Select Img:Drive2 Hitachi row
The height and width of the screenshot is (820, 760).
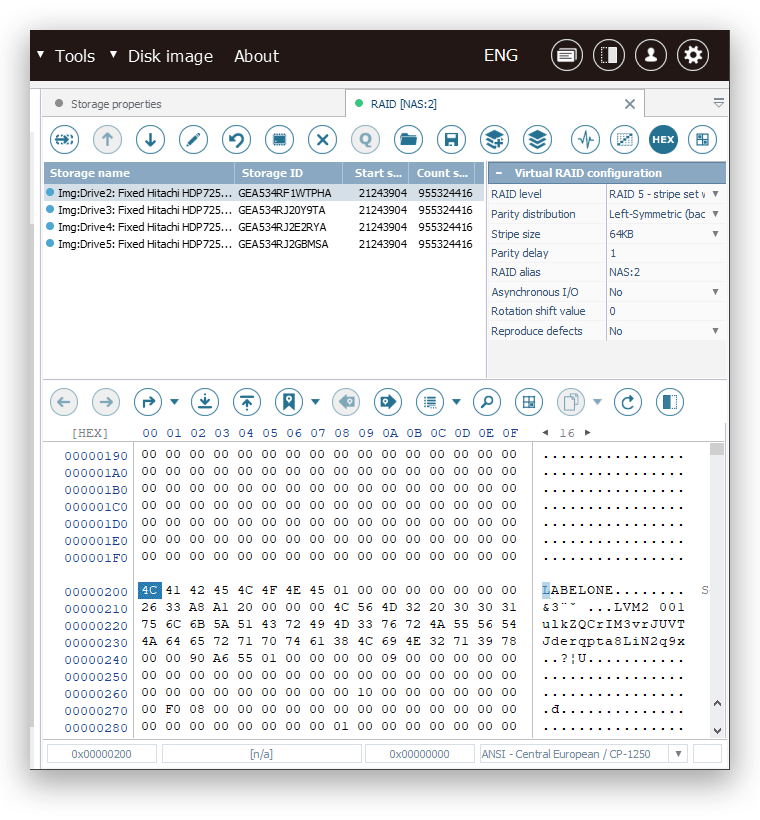pos(264,193)
